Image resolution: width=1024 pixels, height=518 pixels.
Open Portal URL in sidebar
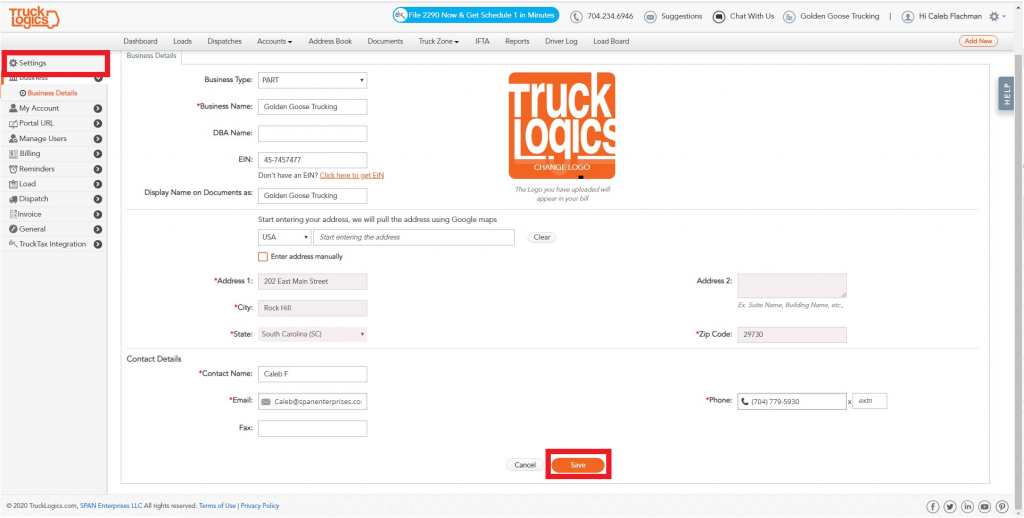[x=37, y=123]
